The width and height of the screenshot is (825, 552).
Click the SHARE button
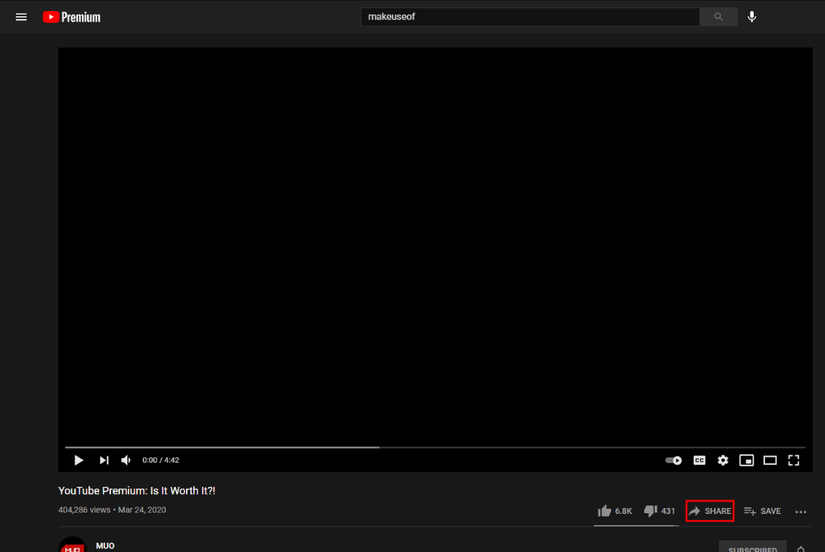pos(710,511)
